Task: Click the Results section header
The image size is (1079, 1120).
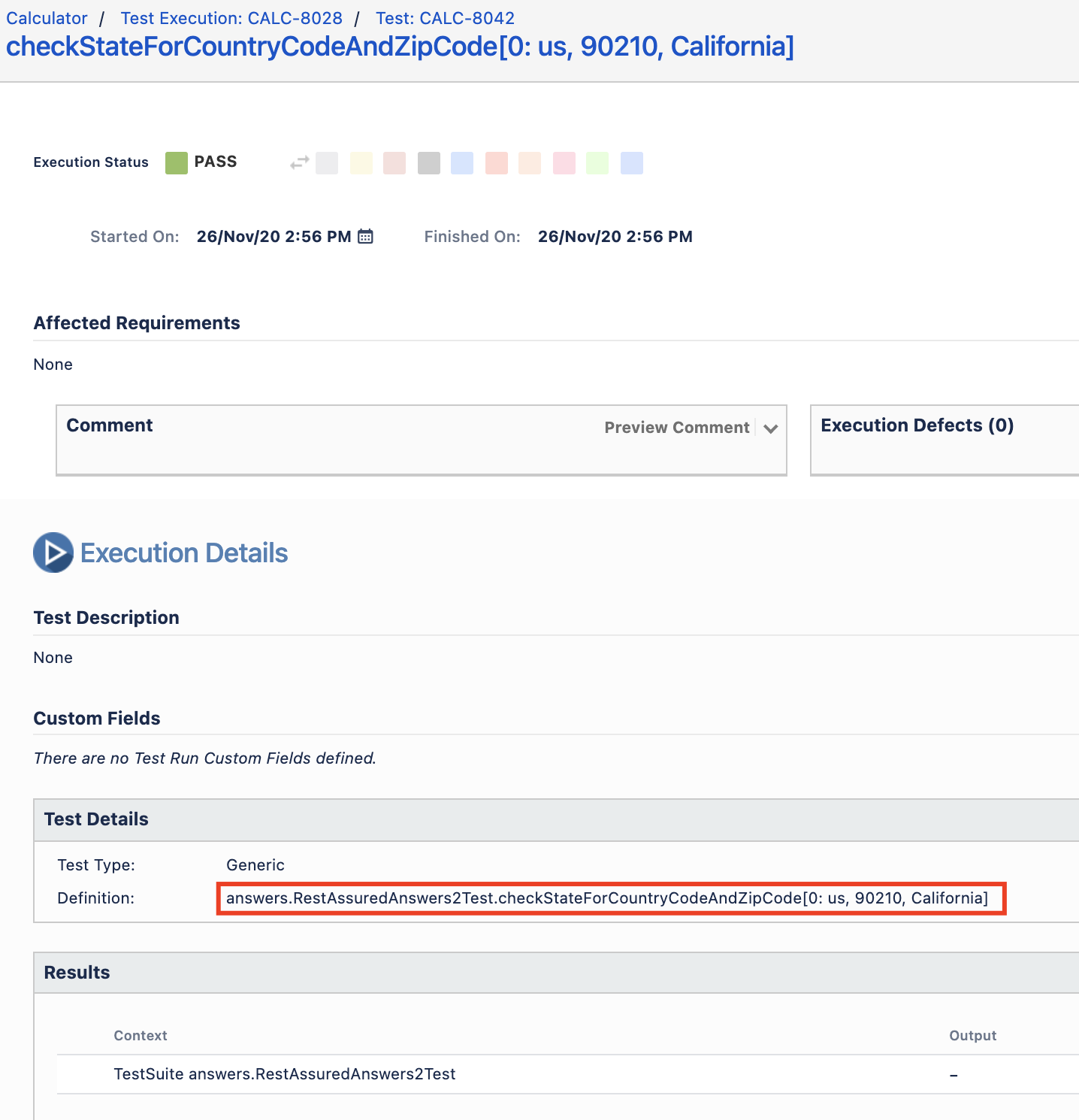Action: (556, 973)
